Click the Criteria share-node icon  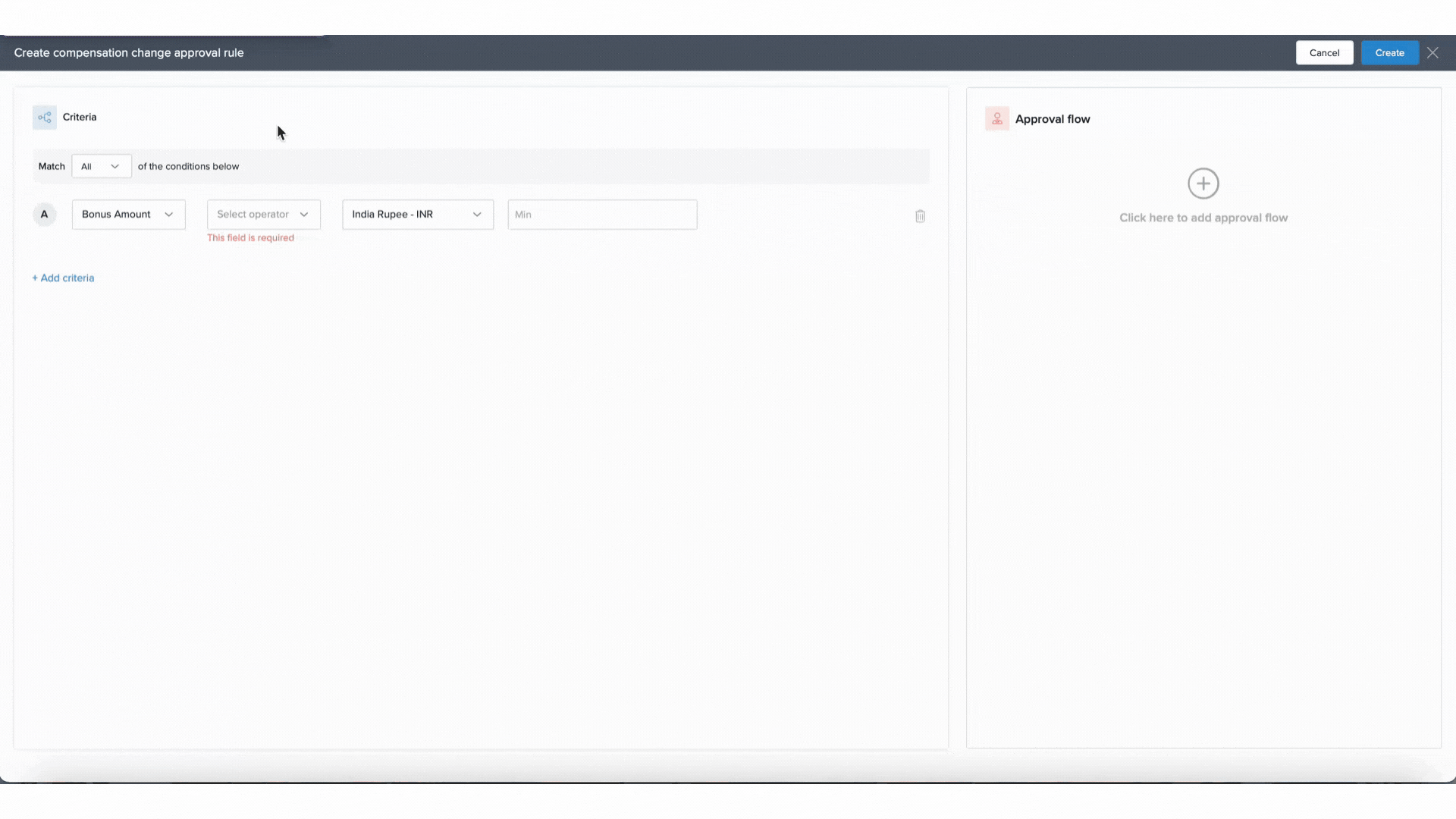(44, 118)
